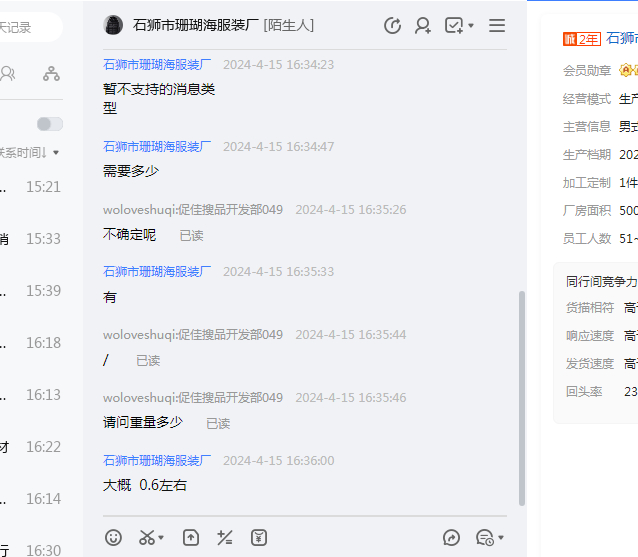The image size is (638, 557).
Task: Open the hamburger menu in chat header
Action: coord(497,26)
